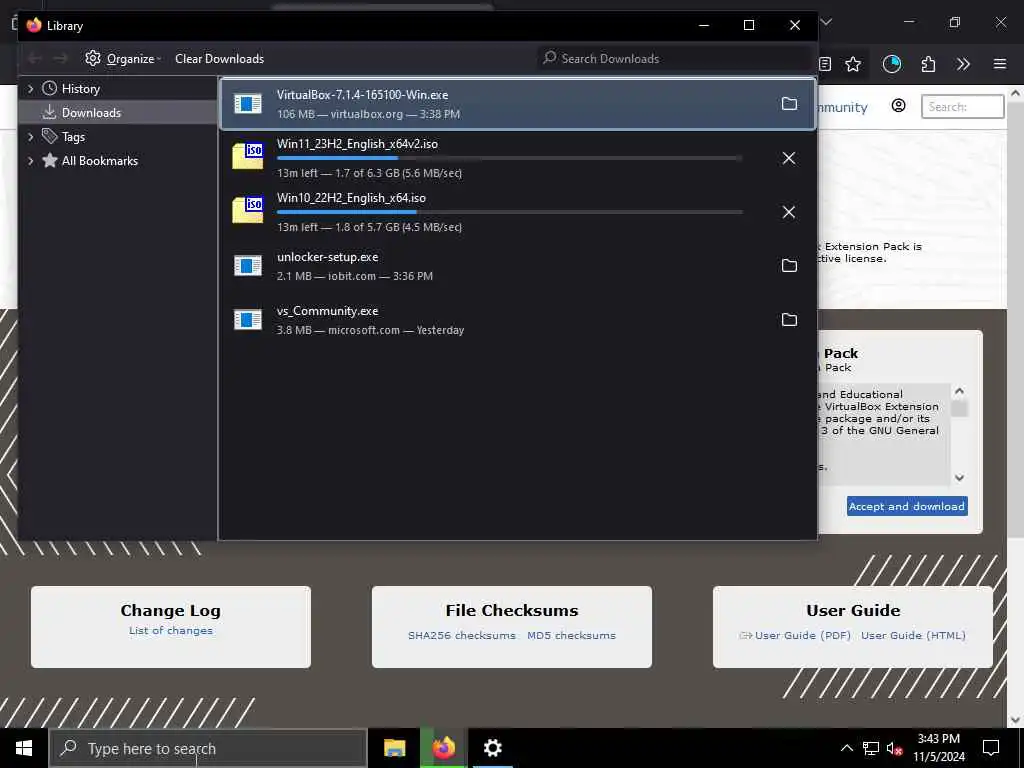
Task: Click the taskbar search box
Action: click(x=208, y=748)
